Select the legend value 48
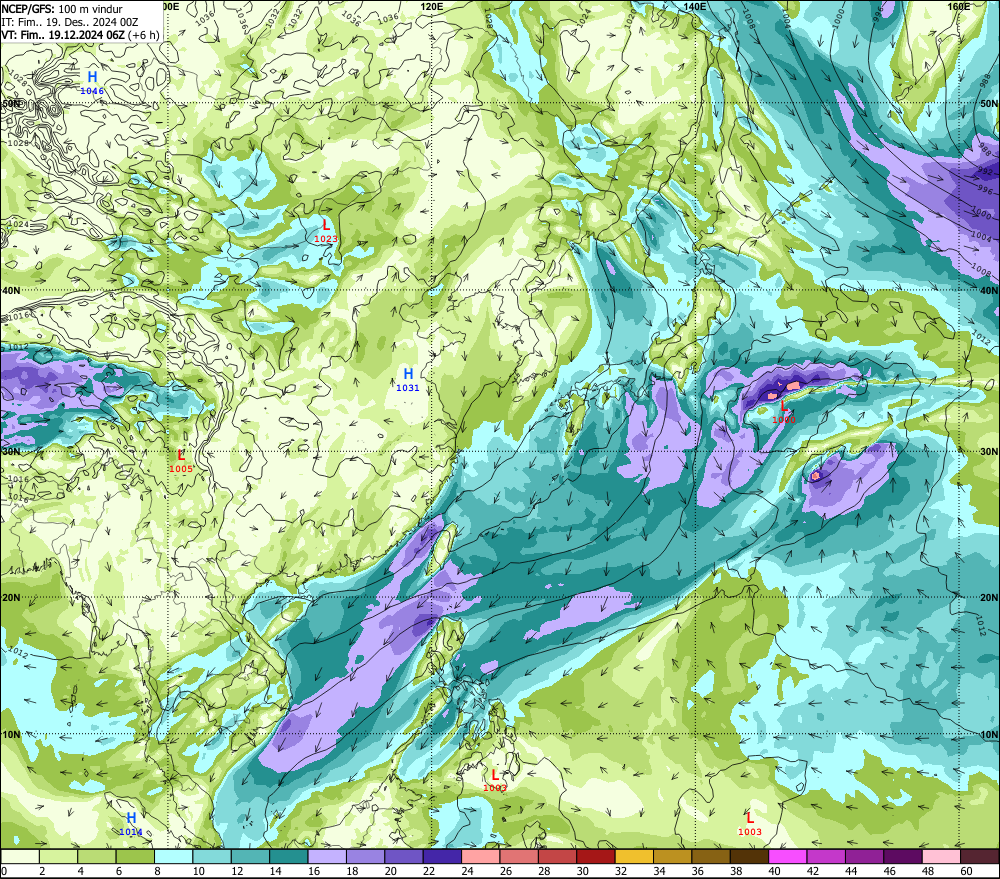This screenshot has width=1000, height=879. pyautogui.click(x=928, y=871)
